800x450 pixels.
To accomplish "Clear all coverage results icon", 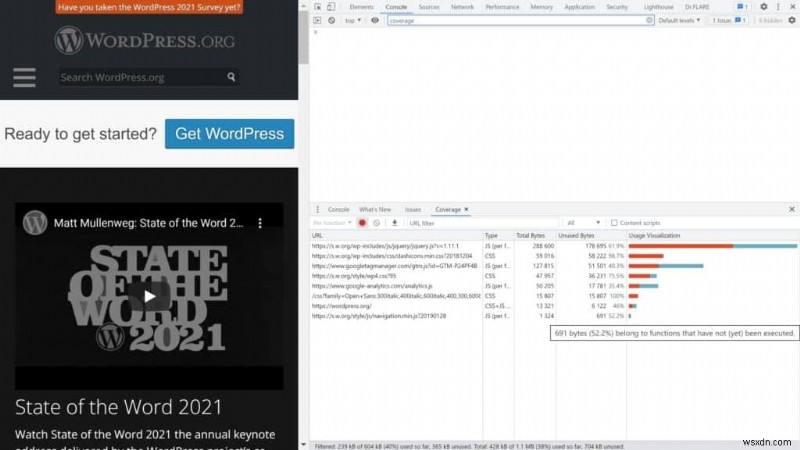I will [x=377, y=223].
